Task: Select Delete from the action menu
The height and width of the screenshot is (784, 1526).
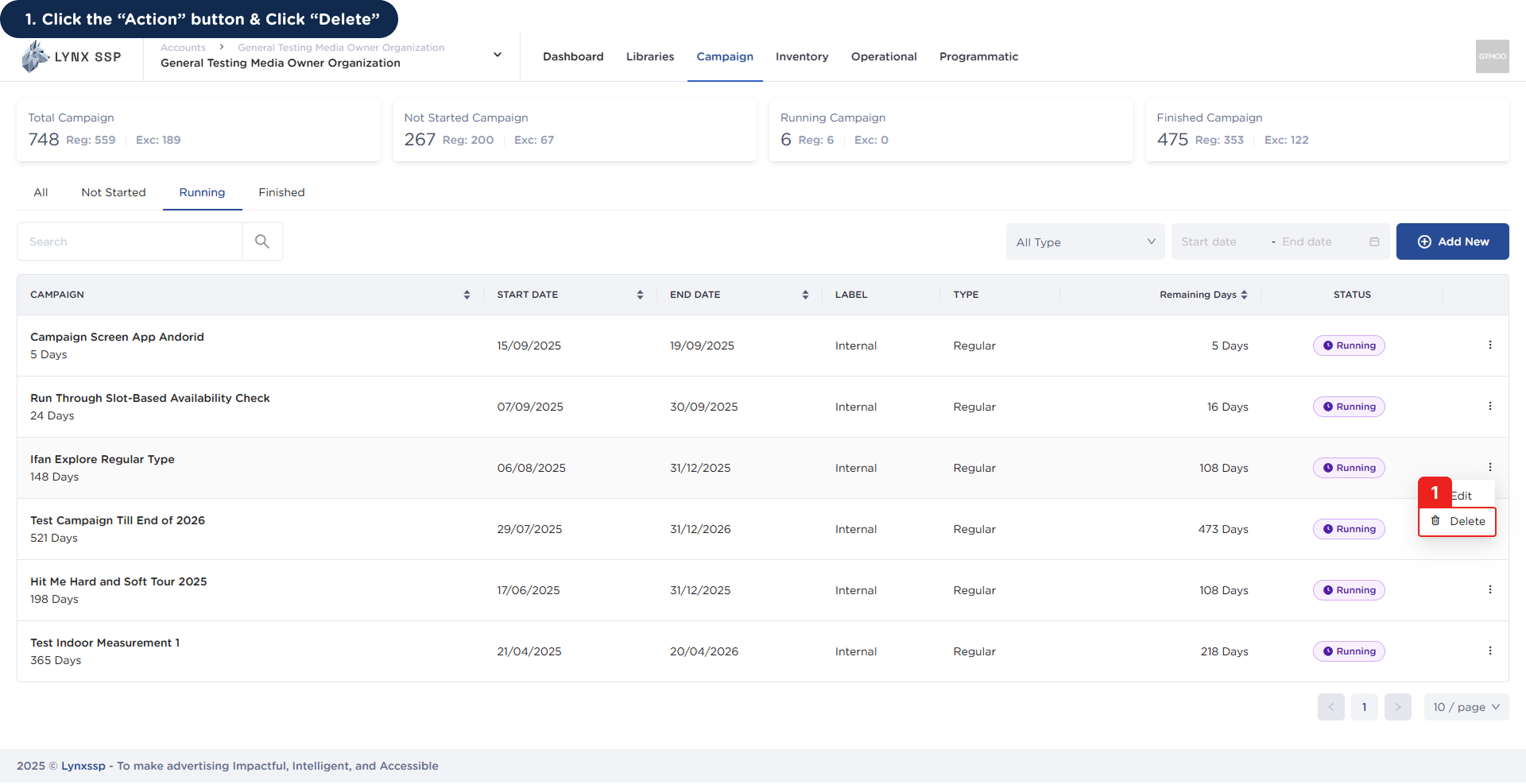Action: pyautogui.click(x=1458, y=522)
